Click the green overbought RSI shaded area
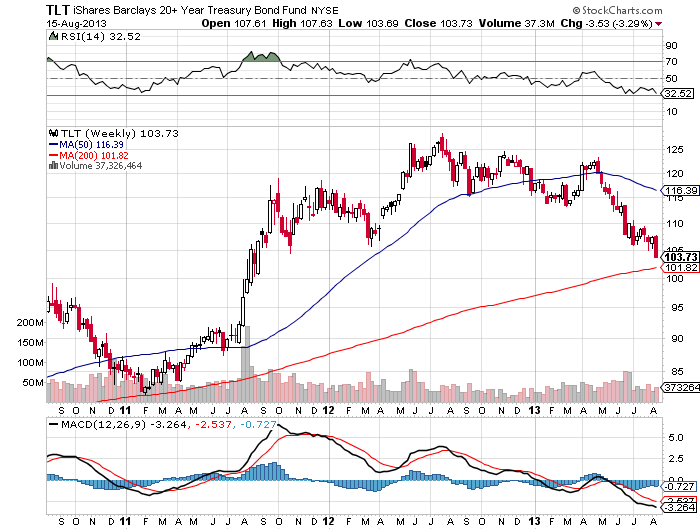 tap(261, 57)
